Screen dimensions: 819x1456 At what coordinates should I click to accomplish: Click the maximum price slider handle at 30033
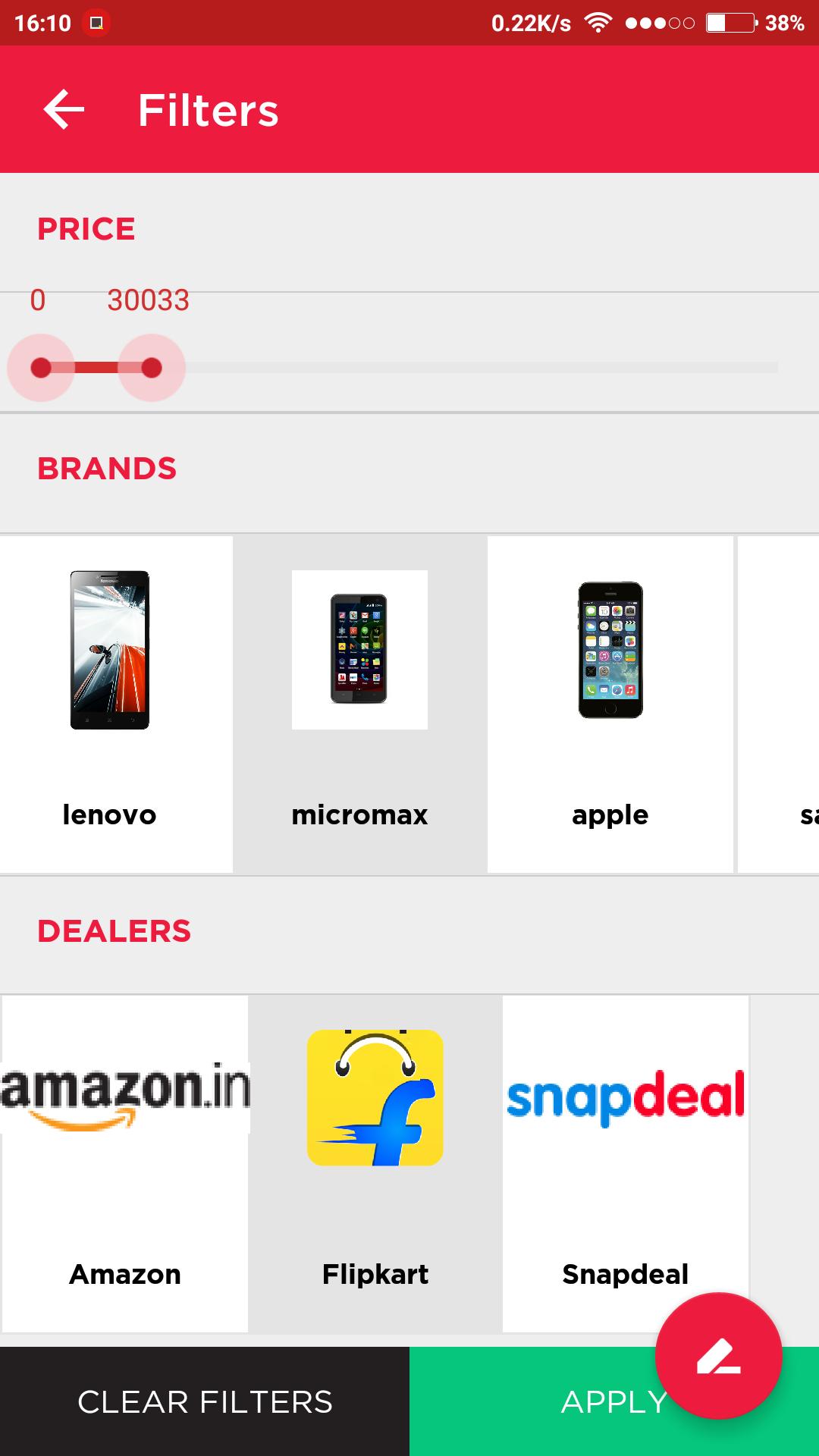coord(152,368)
